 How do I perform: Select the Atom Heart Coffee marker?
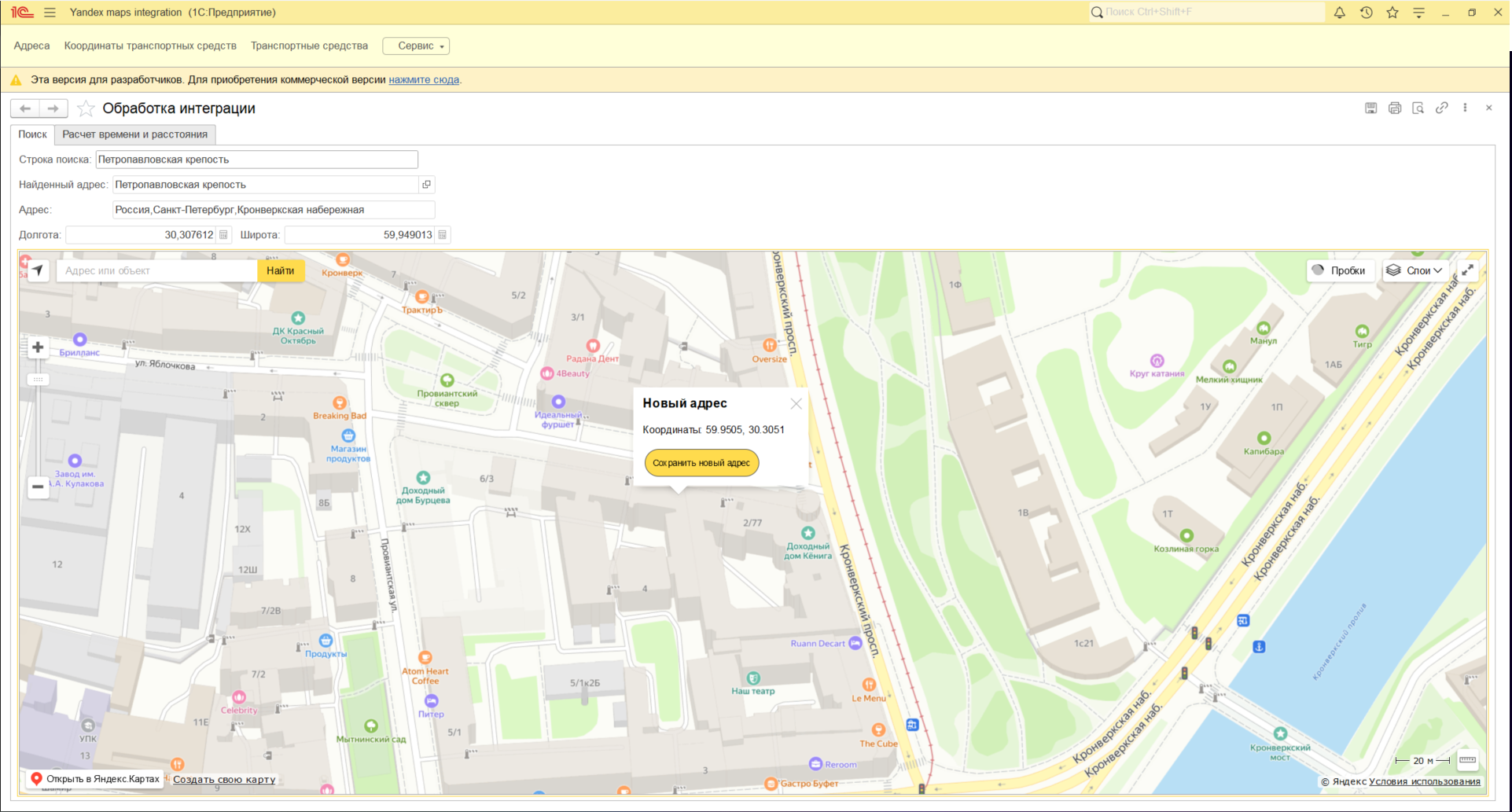425,657
